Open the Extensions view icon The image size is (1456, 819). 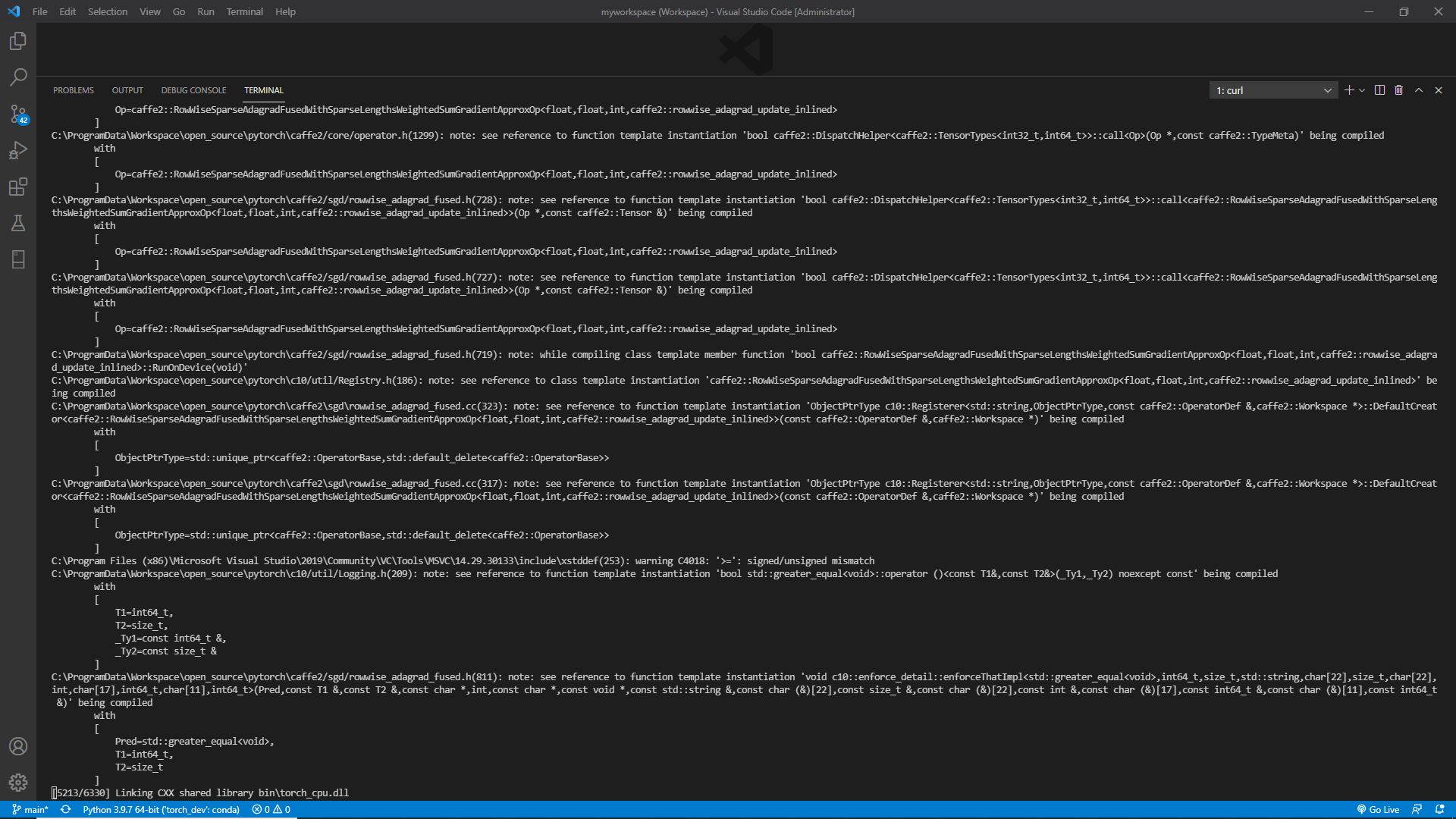click(x=18, y=187)
